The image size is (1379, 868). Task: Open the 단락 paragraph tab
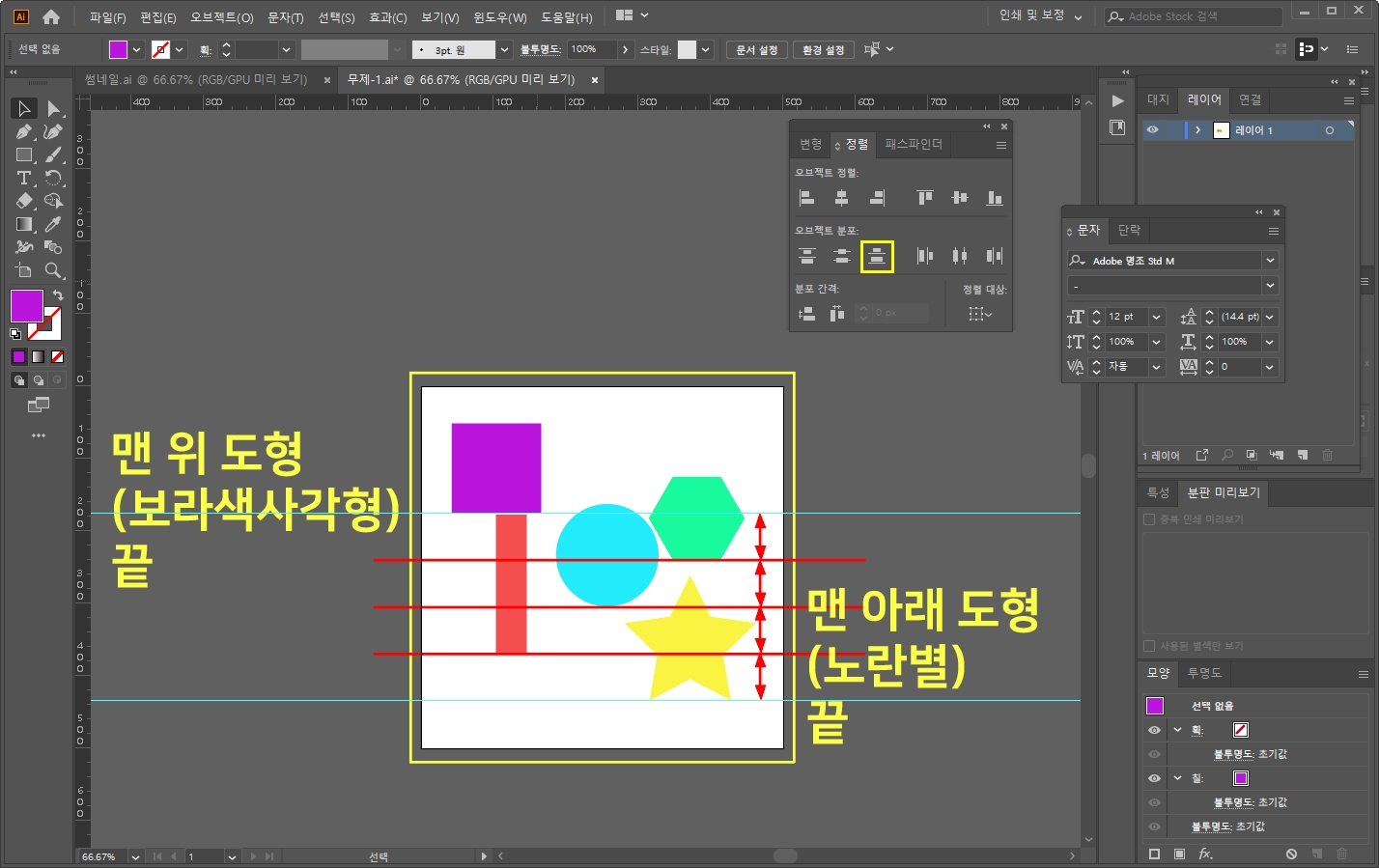click(x=1129, y=230)
